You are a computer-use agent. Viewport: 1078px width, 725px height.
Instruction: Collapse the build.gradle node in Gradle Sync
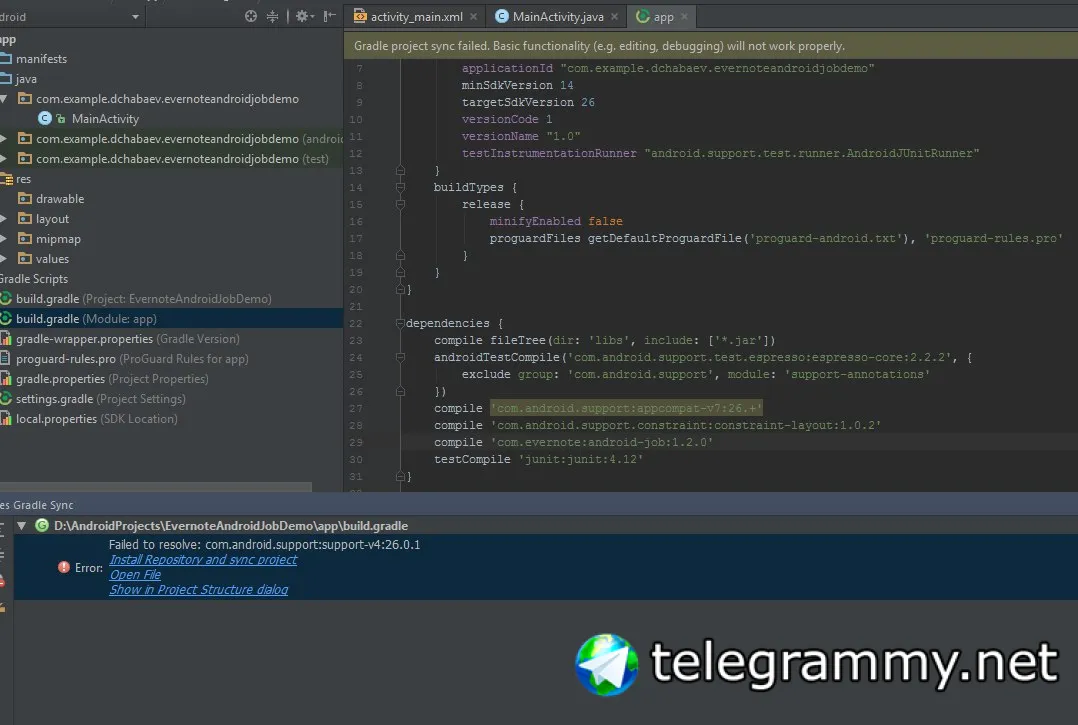(21, 526)
